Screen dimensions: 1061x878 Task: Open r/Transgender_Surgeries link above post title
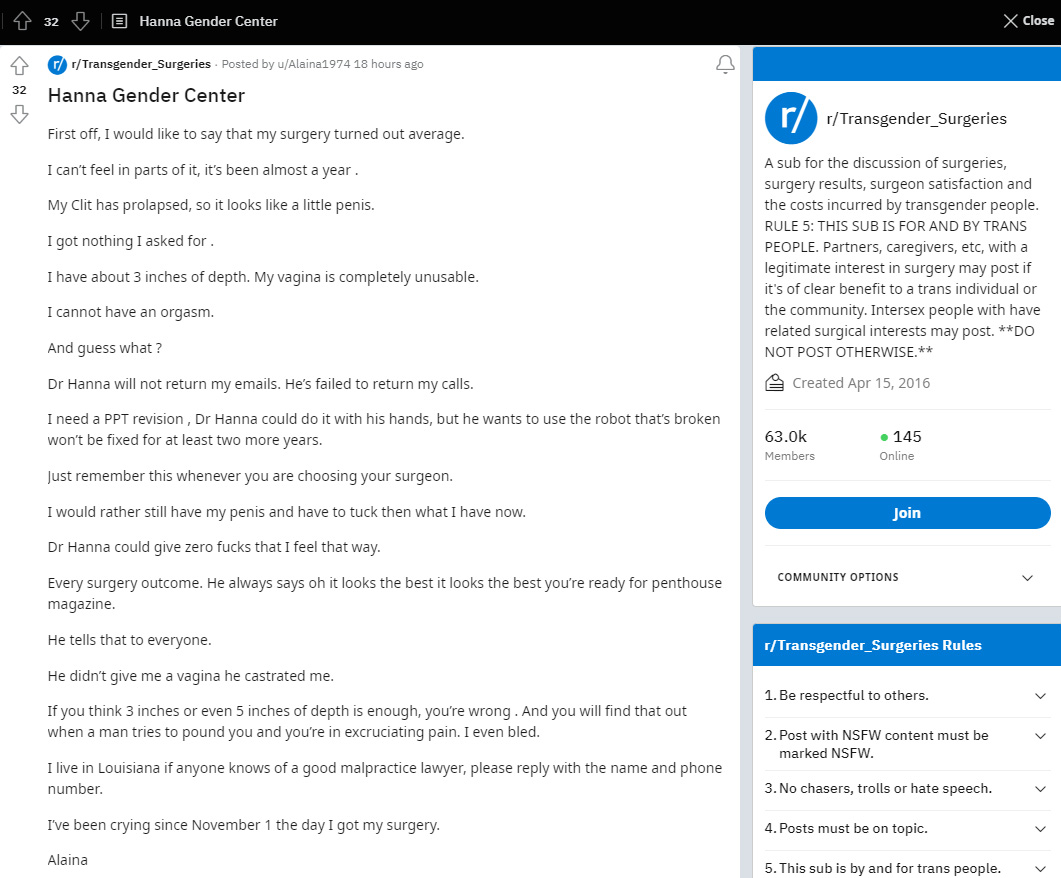pos(141,64)
